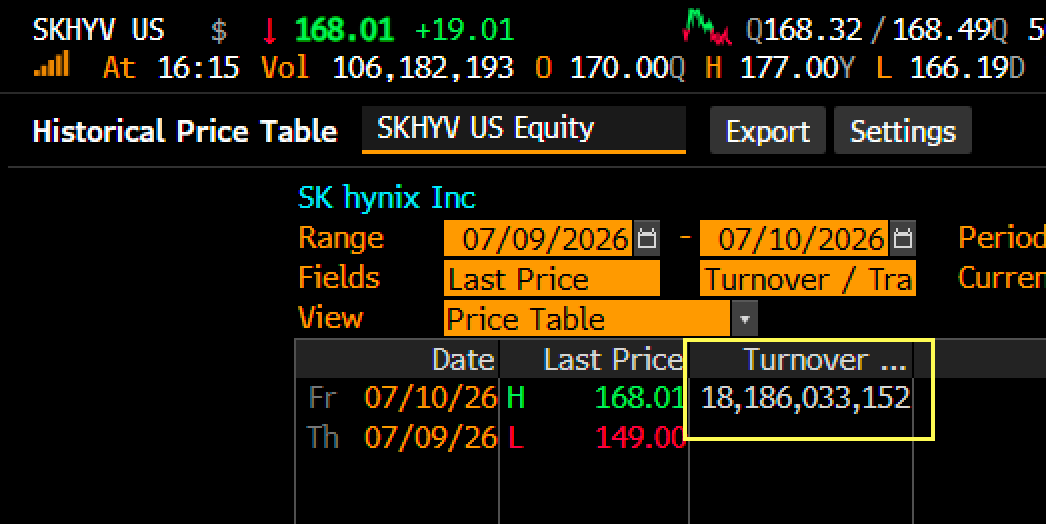Edit the range end date 07/10/2026

point(794,238)
